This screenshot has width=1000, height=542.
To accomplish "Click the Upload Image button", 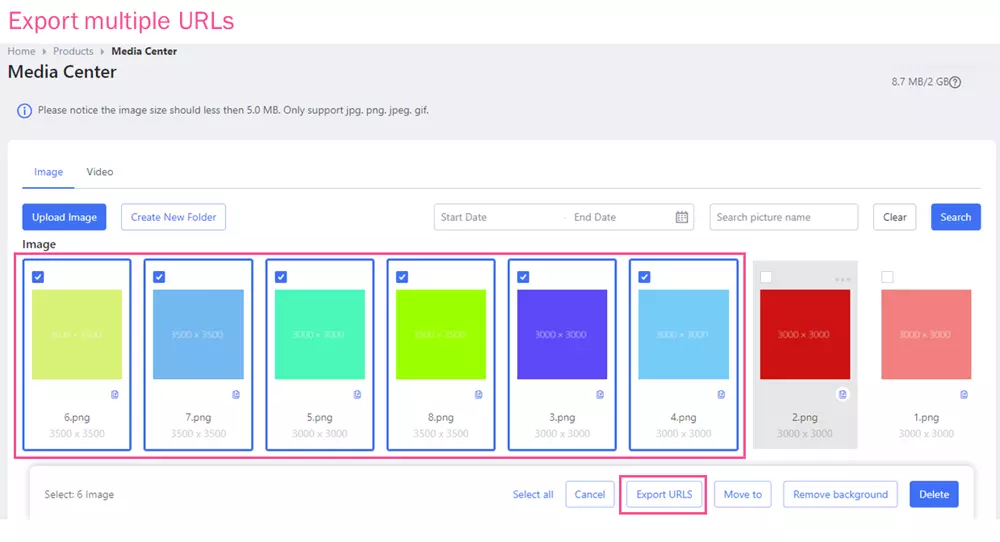I will (64, 217).
